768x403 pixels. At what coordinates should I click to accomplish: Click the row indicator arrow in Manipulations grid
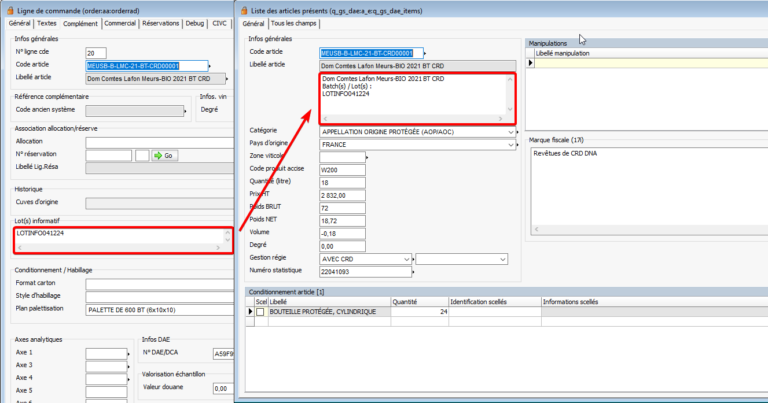coord(530,62)
